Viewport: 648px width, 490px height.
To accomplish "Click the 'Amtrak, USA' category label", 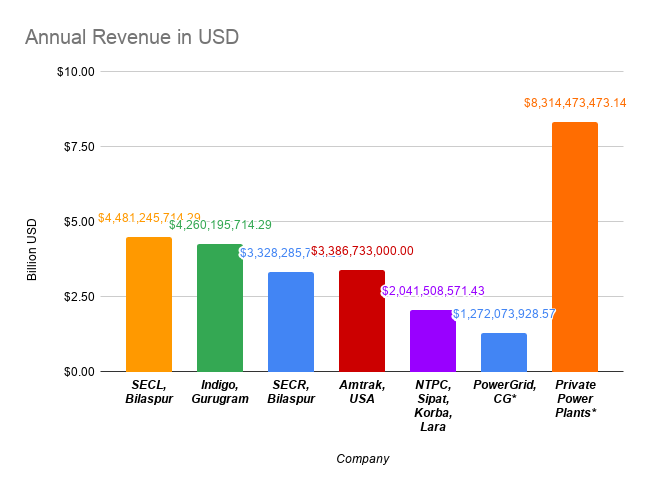I will pos(362,392).
